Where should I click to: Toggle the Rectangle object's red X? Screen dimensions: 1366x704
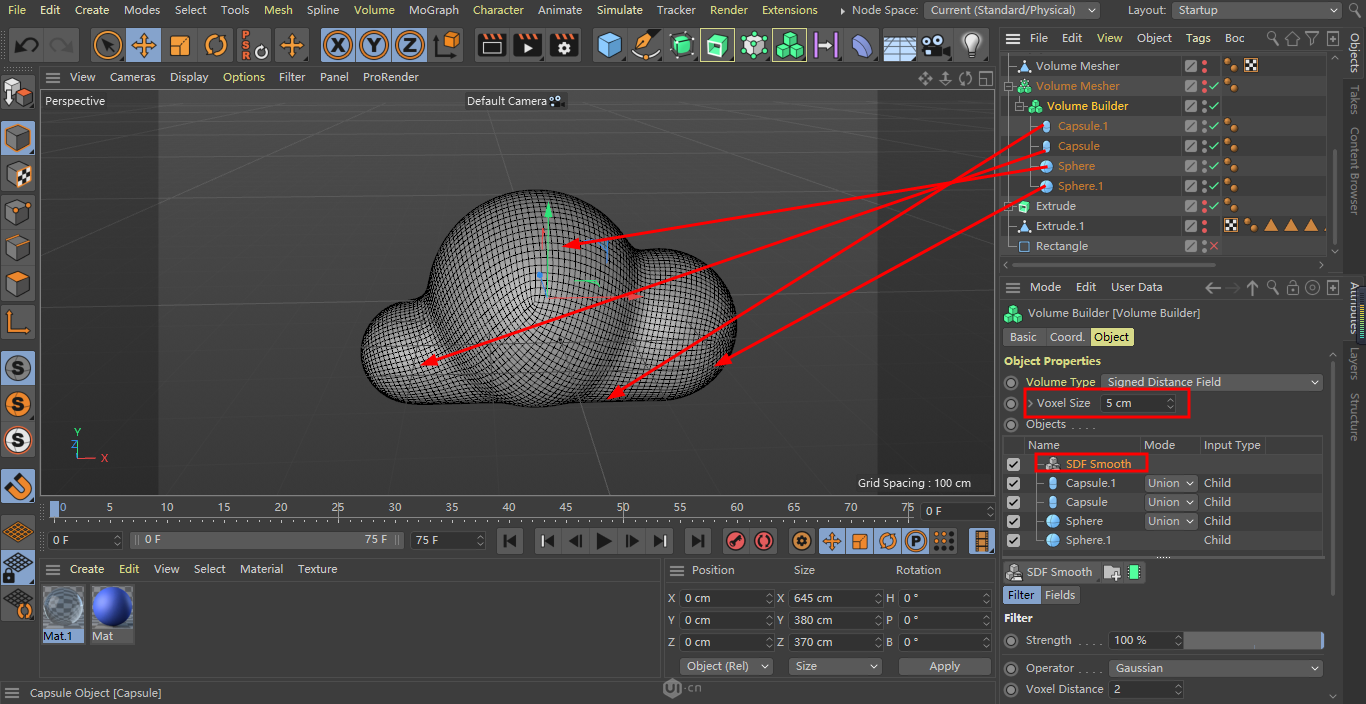(x=1214, y=246)
